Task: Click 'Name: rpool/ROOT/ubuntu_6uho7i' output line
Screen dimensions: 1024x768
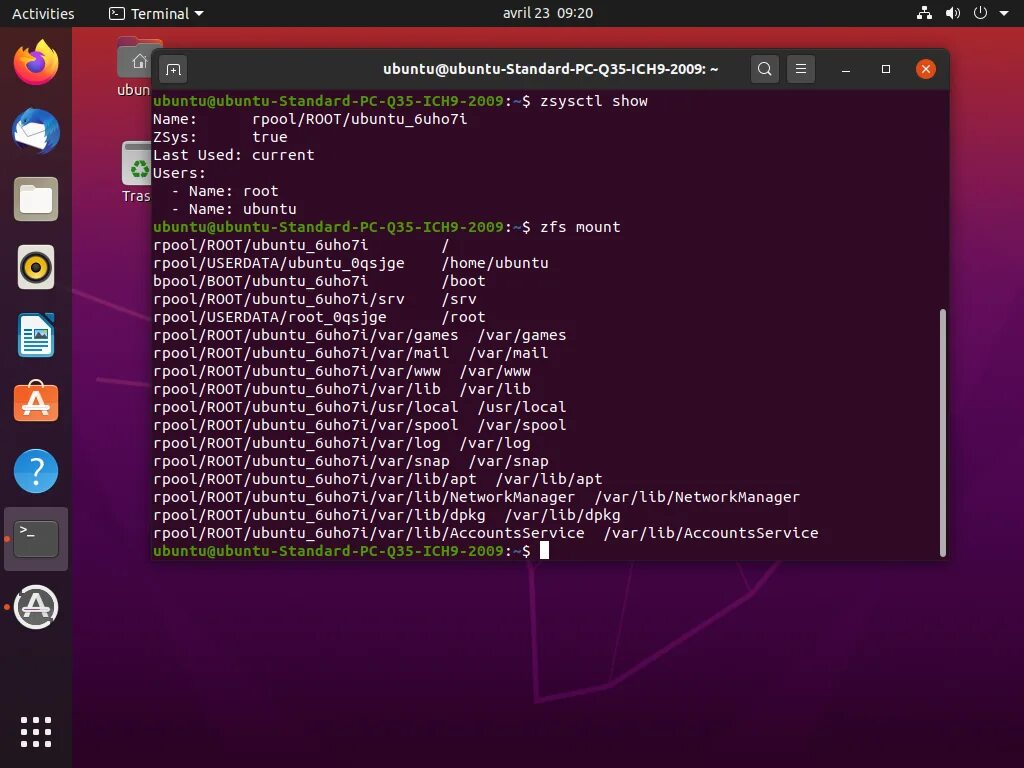Action: [x=310, y=120]
